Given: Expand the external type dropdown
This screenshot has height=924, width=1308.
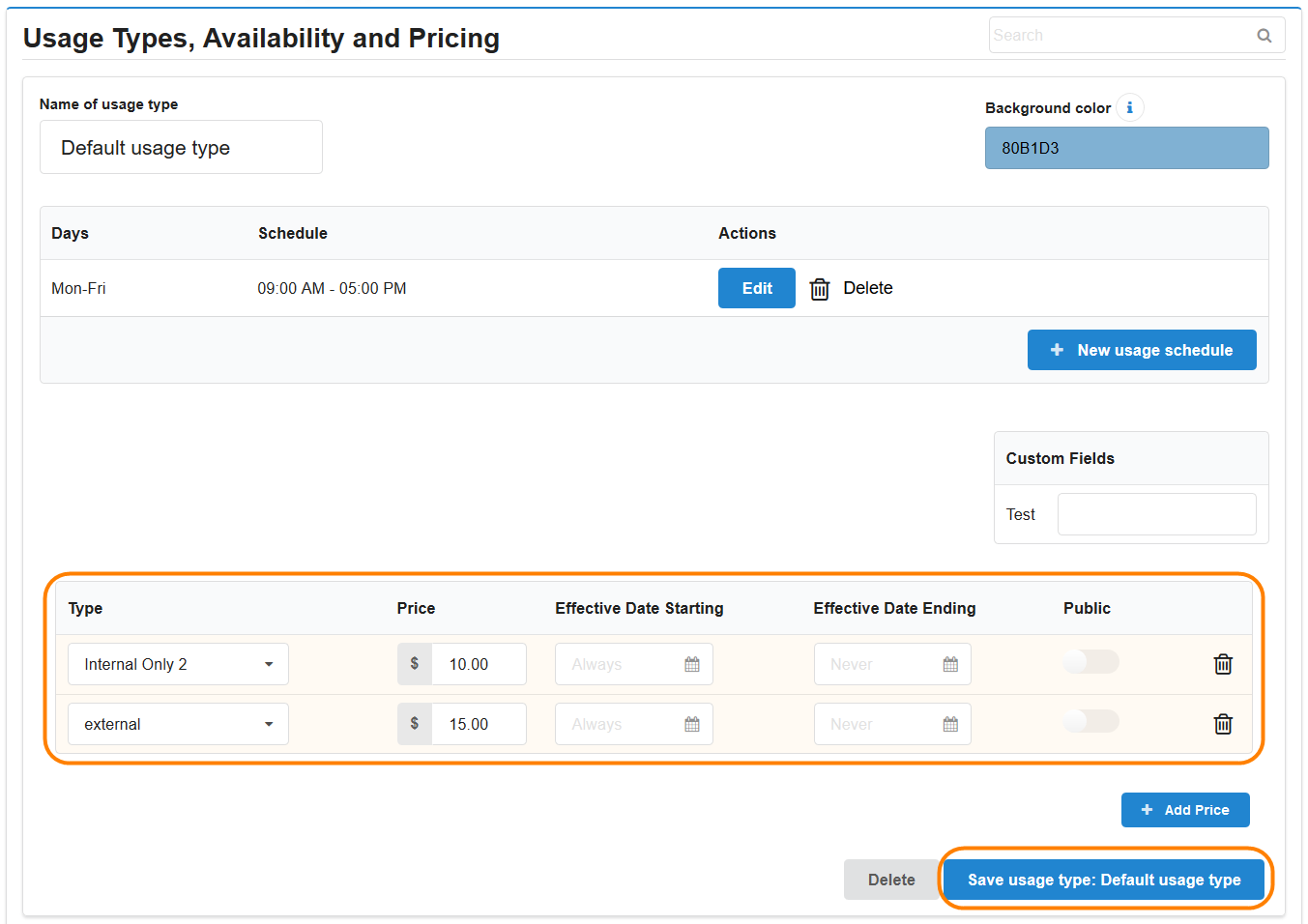Looking at the screenshot, I should tap(178, 724).
